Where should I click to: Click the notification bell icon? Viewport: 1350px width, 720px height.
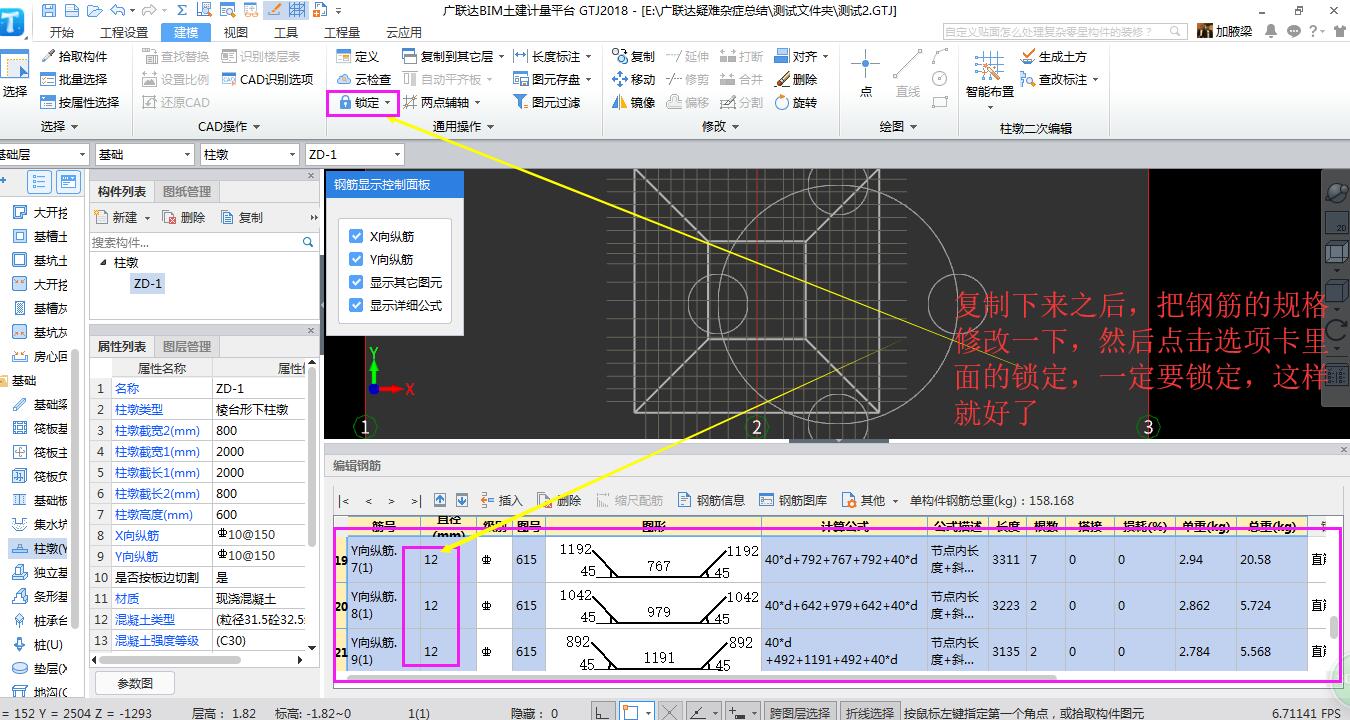tap(1273, 31)
